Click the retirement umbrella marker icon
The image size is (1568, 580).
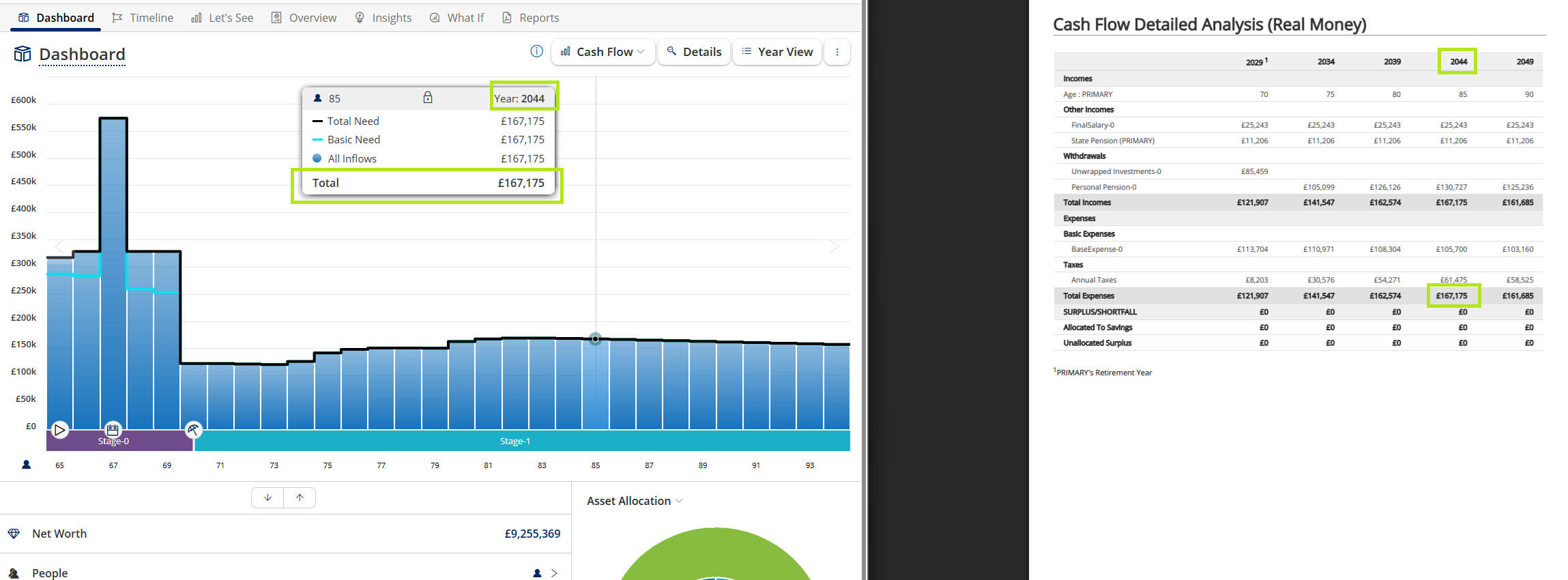pyautogui.click(x=194, y=429)
